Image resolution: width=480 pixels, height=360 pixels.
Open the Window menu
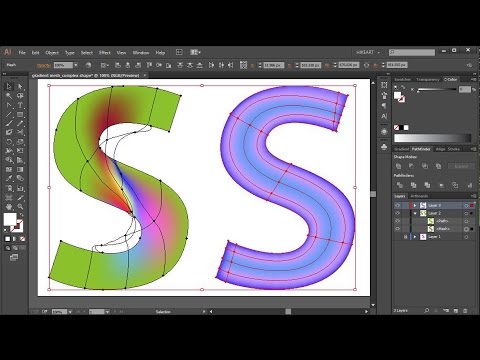coord(141,53)
